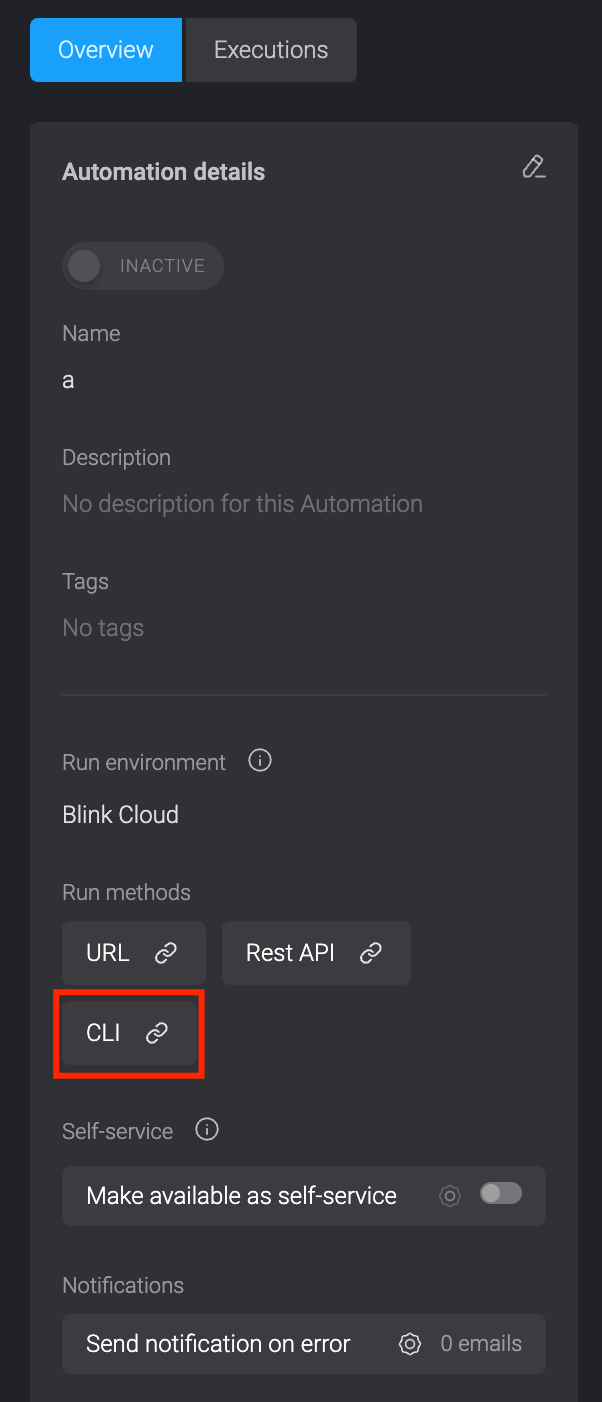The width and height of the screenshot is (602, 1402).
Task: Click the automation name value 'a'
Action: [68, 380]
